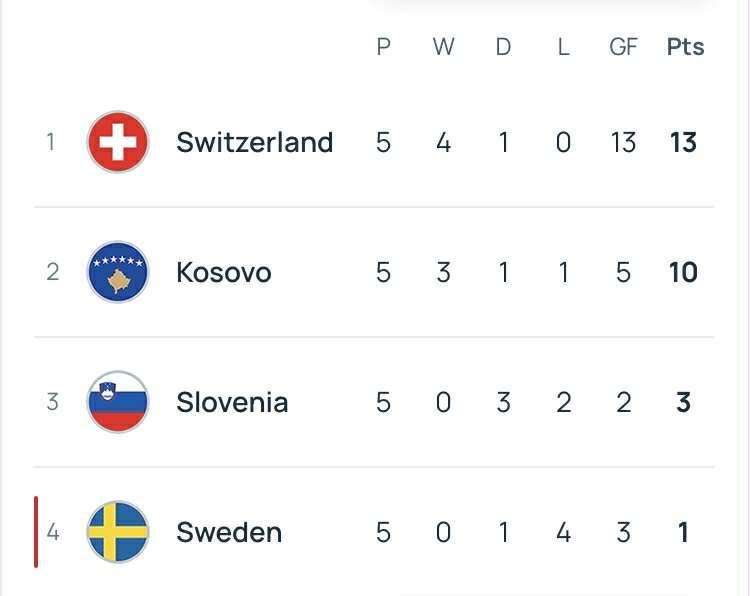Click the Pts column header
The height and width of the screenshot is (596, 750).
(x=685, y=47)
